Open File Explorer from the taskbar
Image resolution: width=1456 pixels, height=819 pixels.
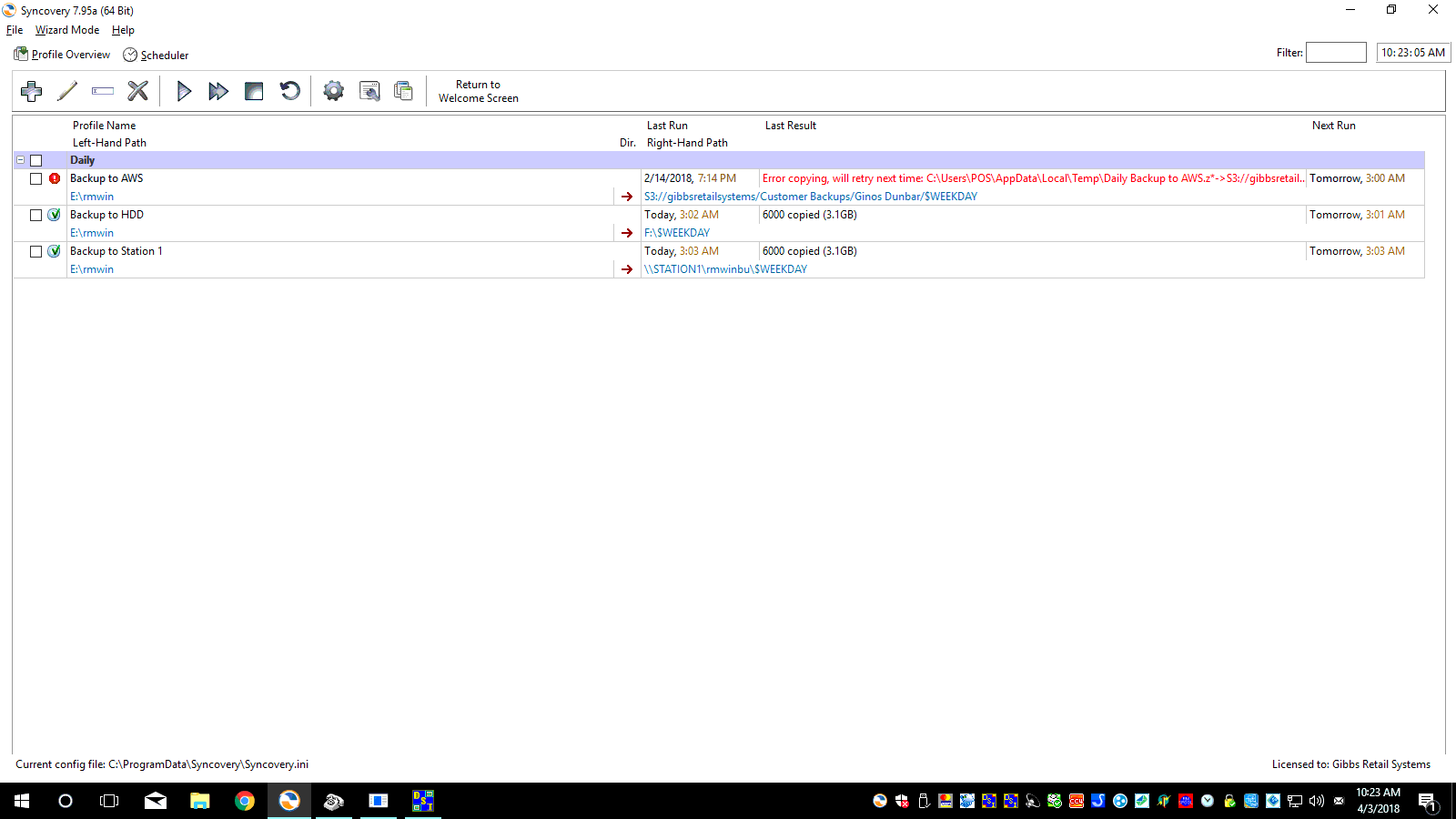click(x=200, y=801)
